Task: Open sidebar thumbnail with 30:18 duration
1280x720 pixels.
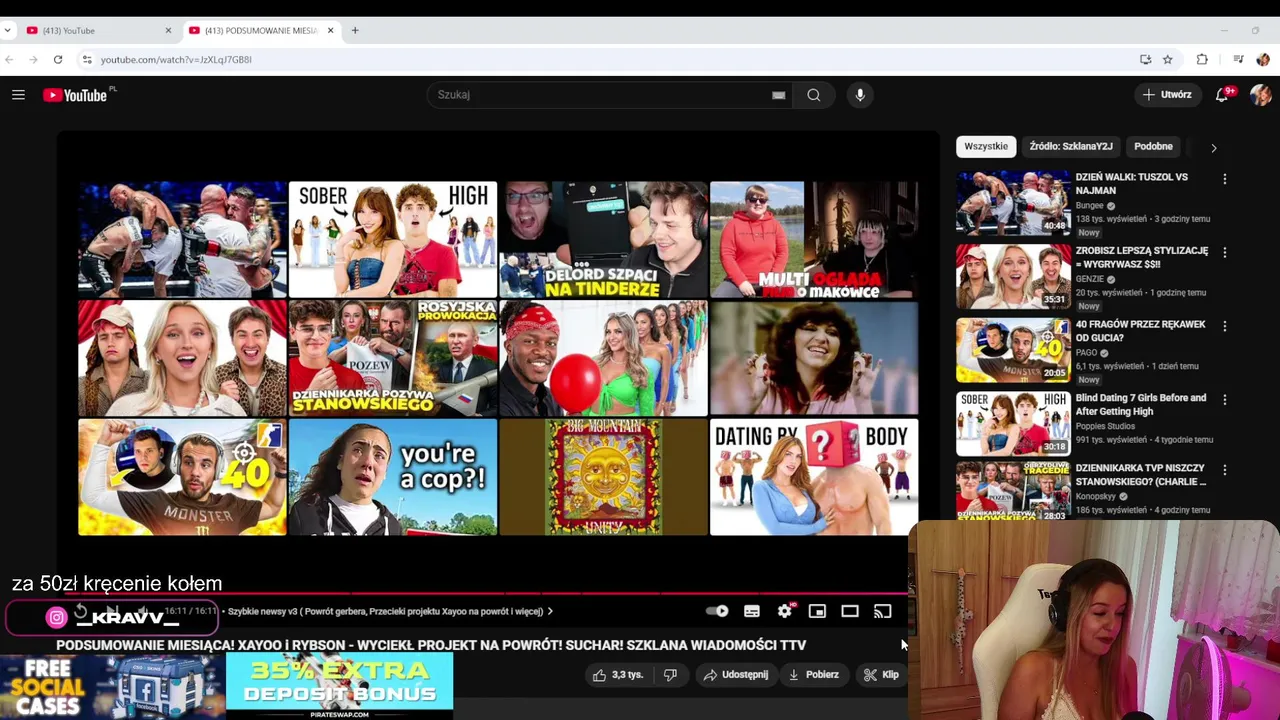Action: pos(1013,424)
